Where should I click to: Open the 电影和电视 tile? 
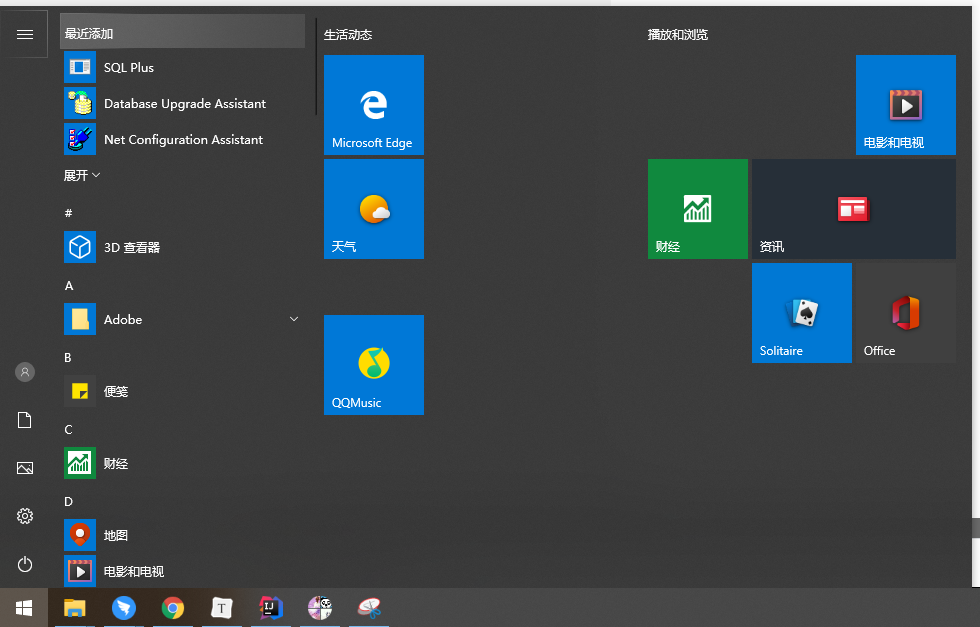pos(906,105)
